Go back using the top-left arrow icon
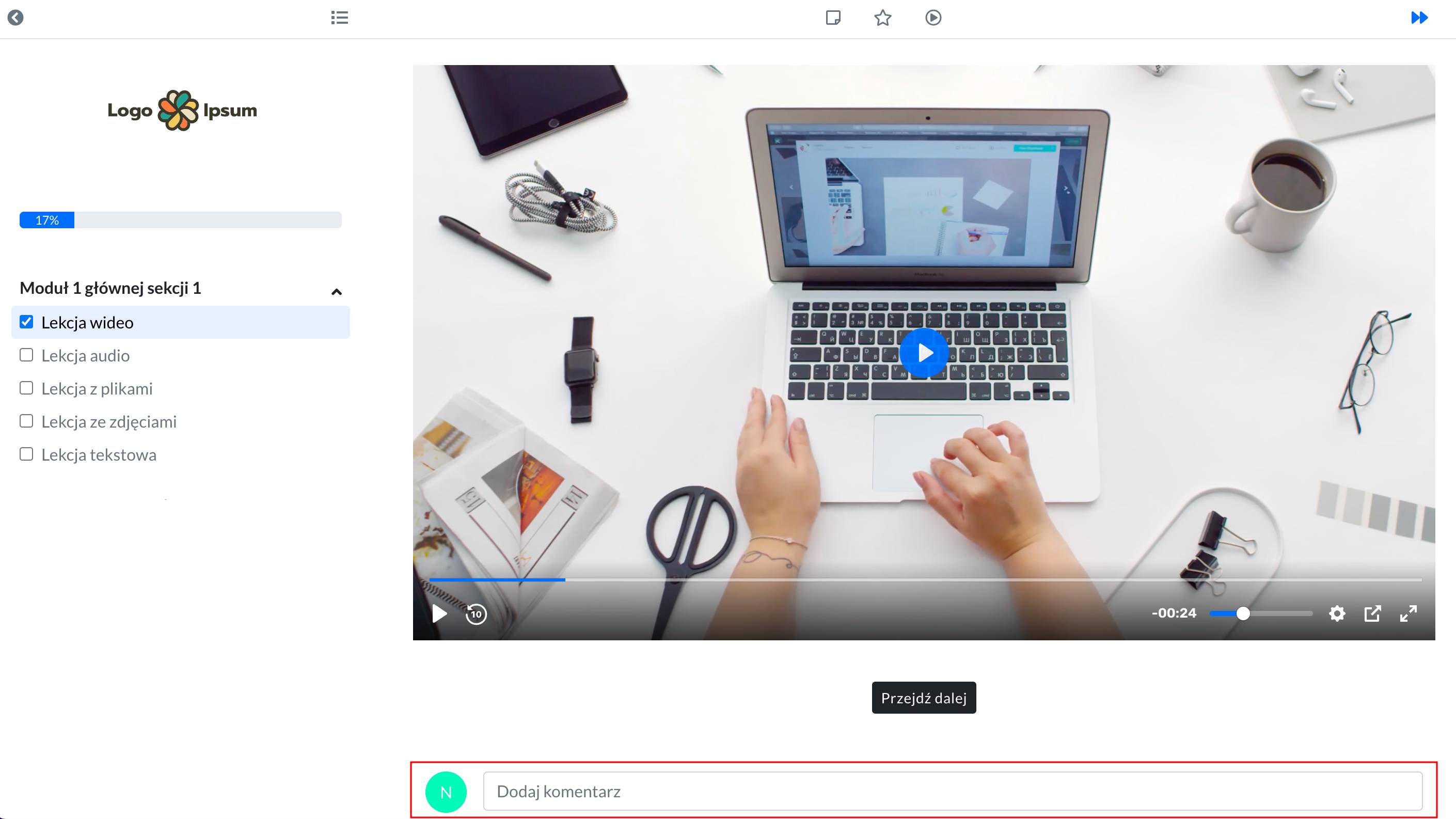 [16, 18]
